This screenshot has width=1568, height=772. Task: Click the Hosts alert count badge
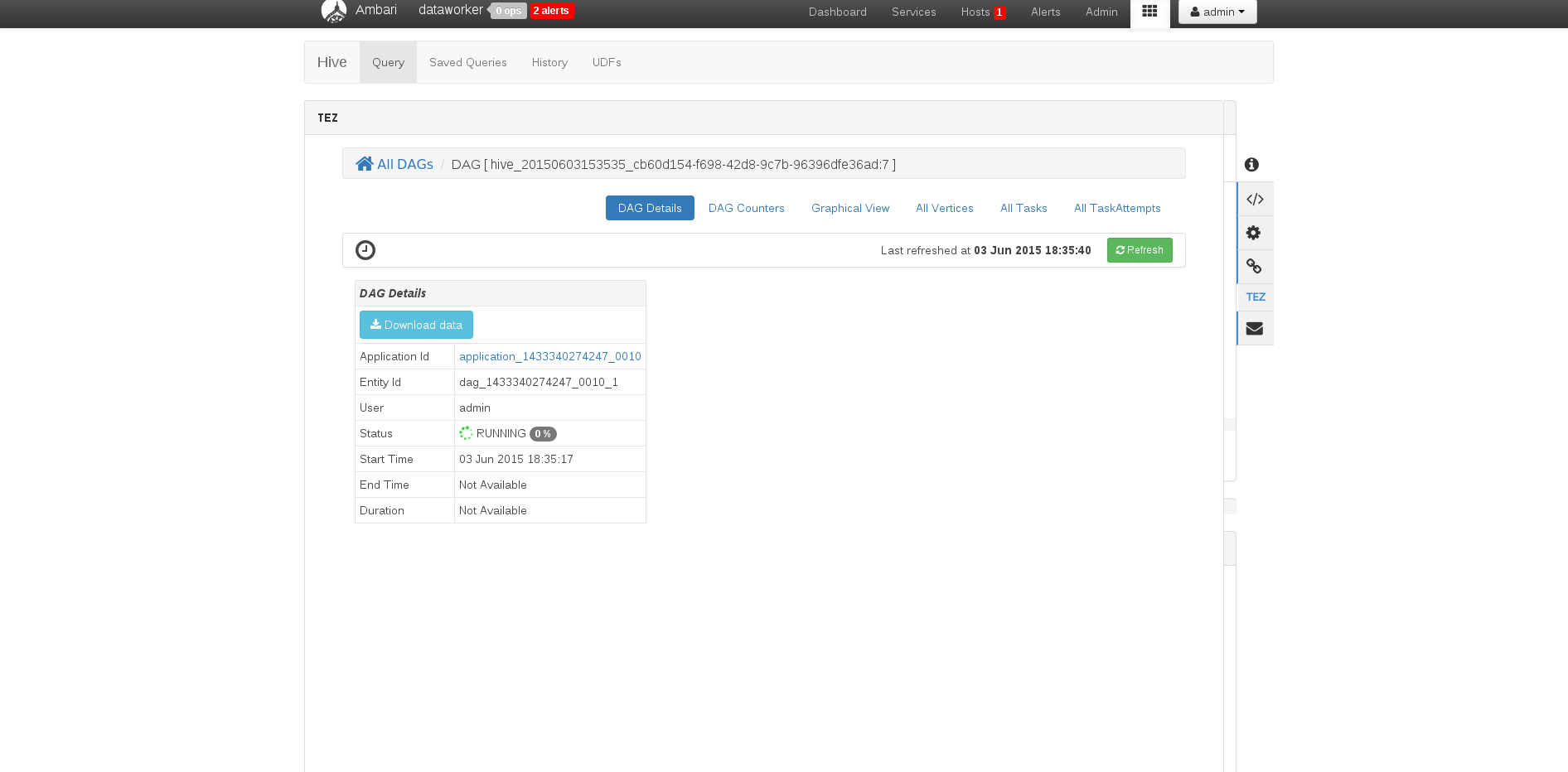(999, 12)
